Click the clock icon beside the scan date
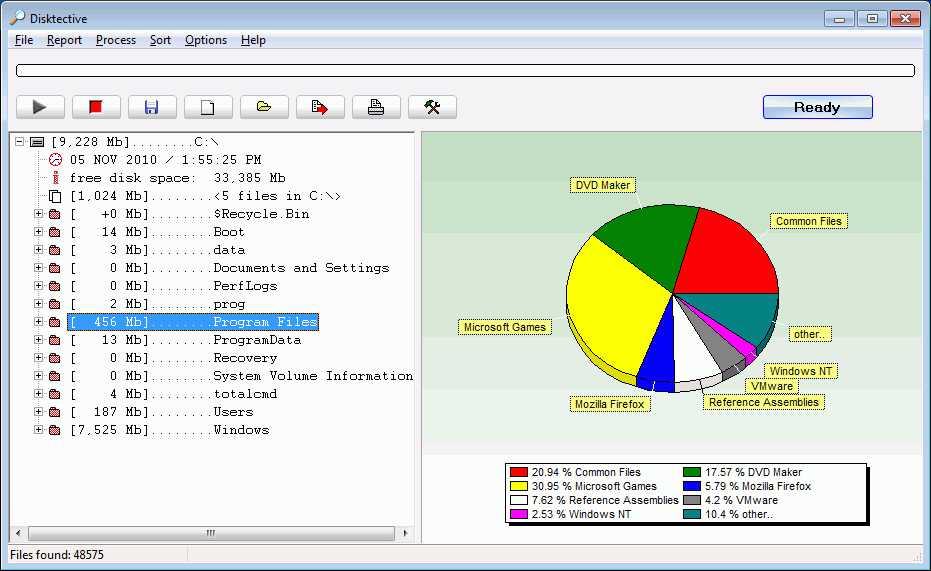This screenshot has height=571, width=931. (x=55, y=160)
